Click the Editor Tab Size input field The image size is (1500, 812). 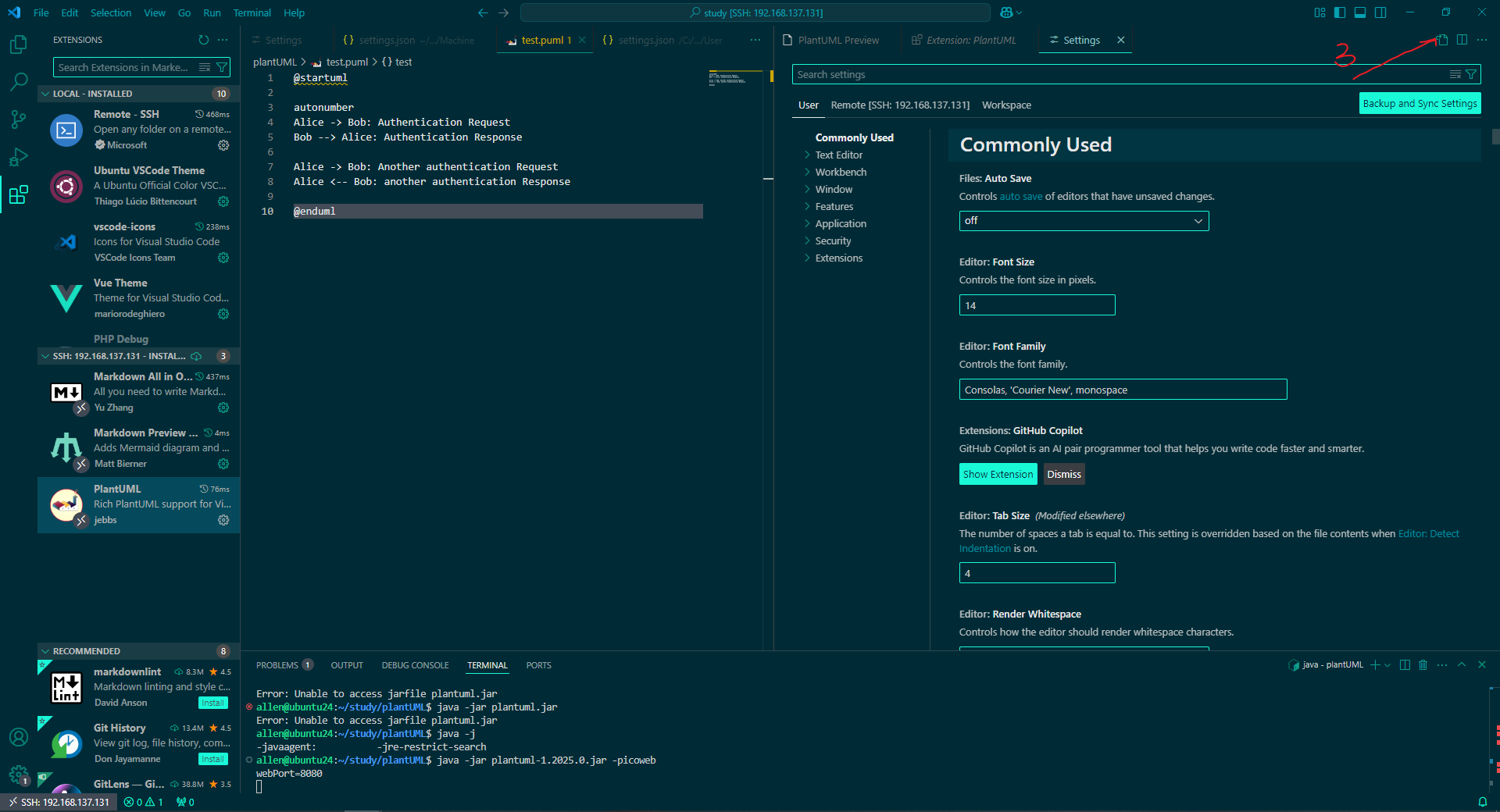click(1037, 572)
